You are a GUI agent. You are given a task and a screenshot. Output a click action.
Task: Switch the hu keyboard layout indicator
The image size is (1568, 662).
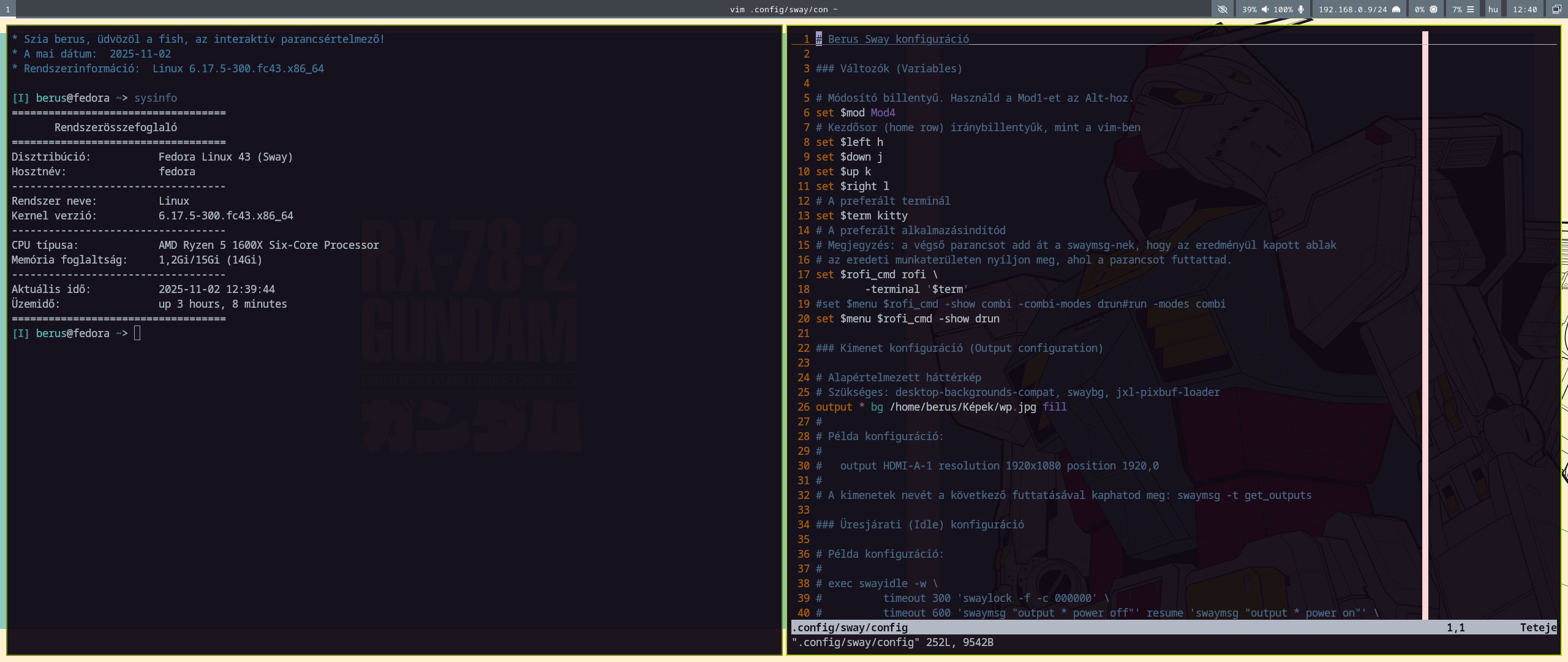(1493, 9)
